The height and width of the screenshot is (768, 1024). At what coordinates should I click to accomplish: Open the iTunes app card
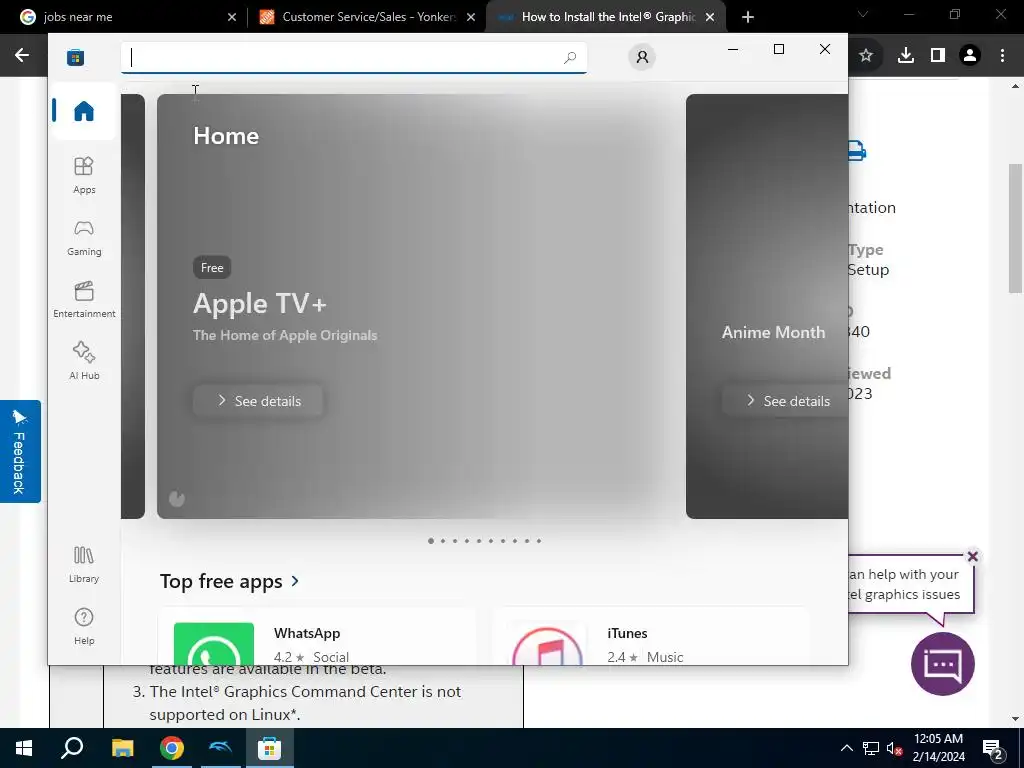(x=650, y=637)
